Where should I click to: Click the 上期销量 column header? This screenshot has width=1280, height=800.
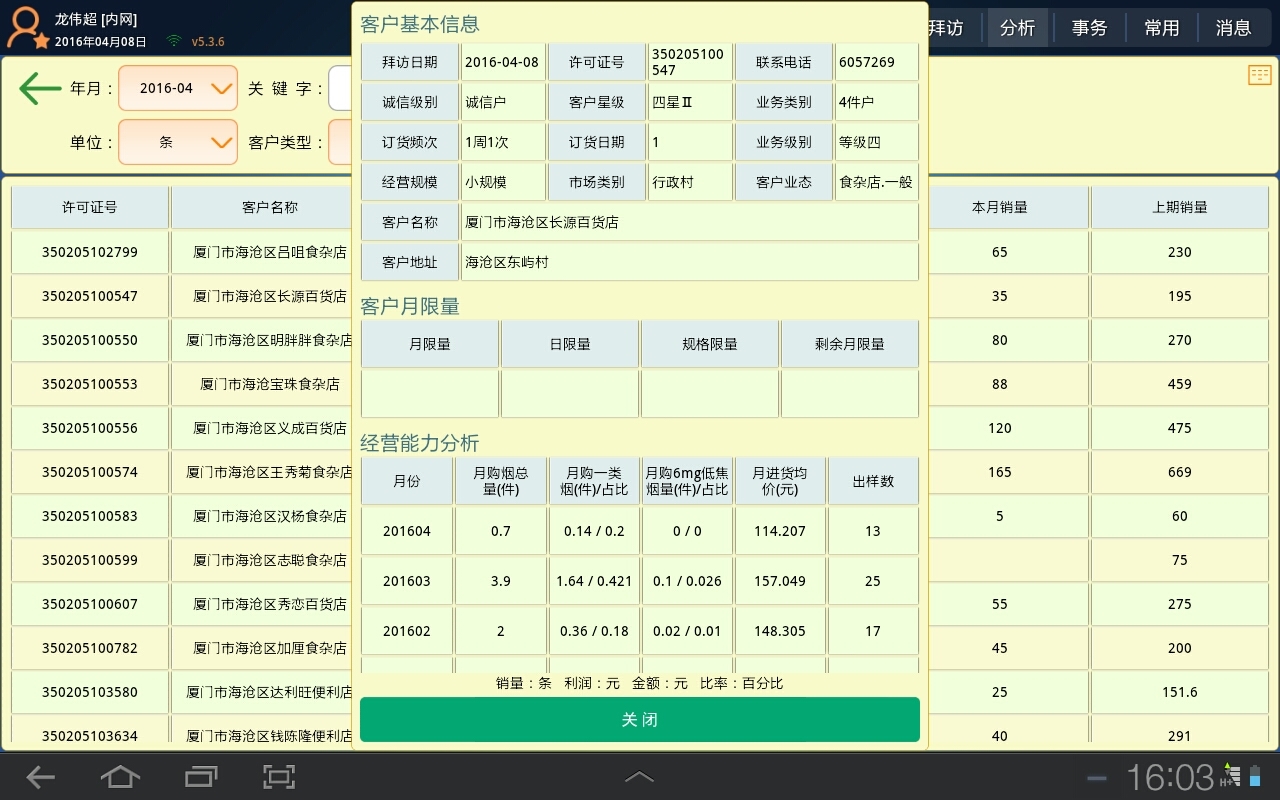pos(1180,207)
